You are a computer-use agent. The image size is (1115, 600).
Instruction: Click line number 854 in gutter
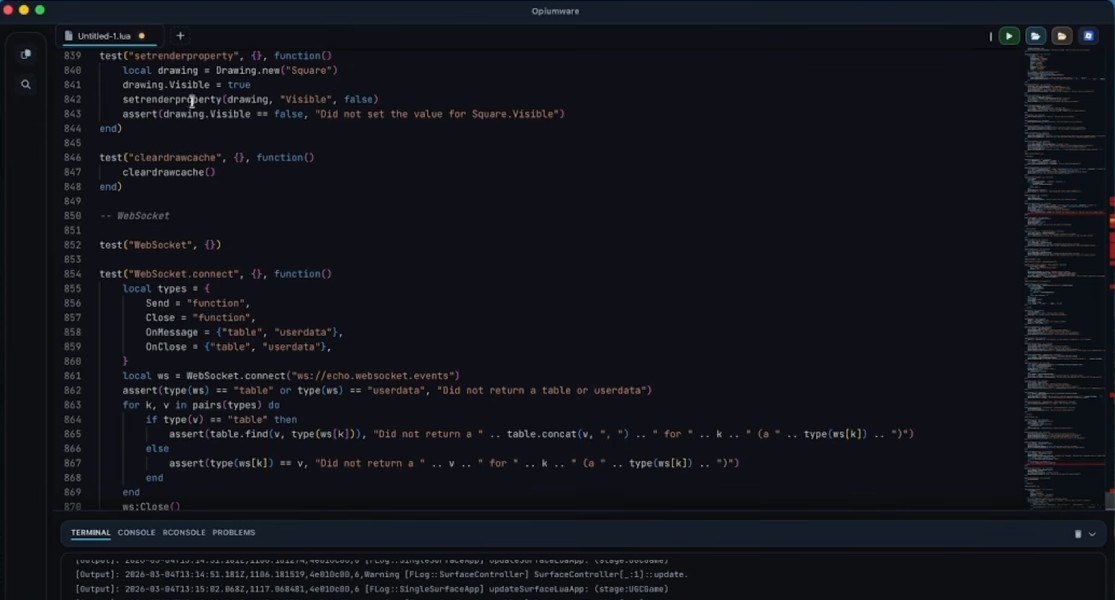point(73,274)
